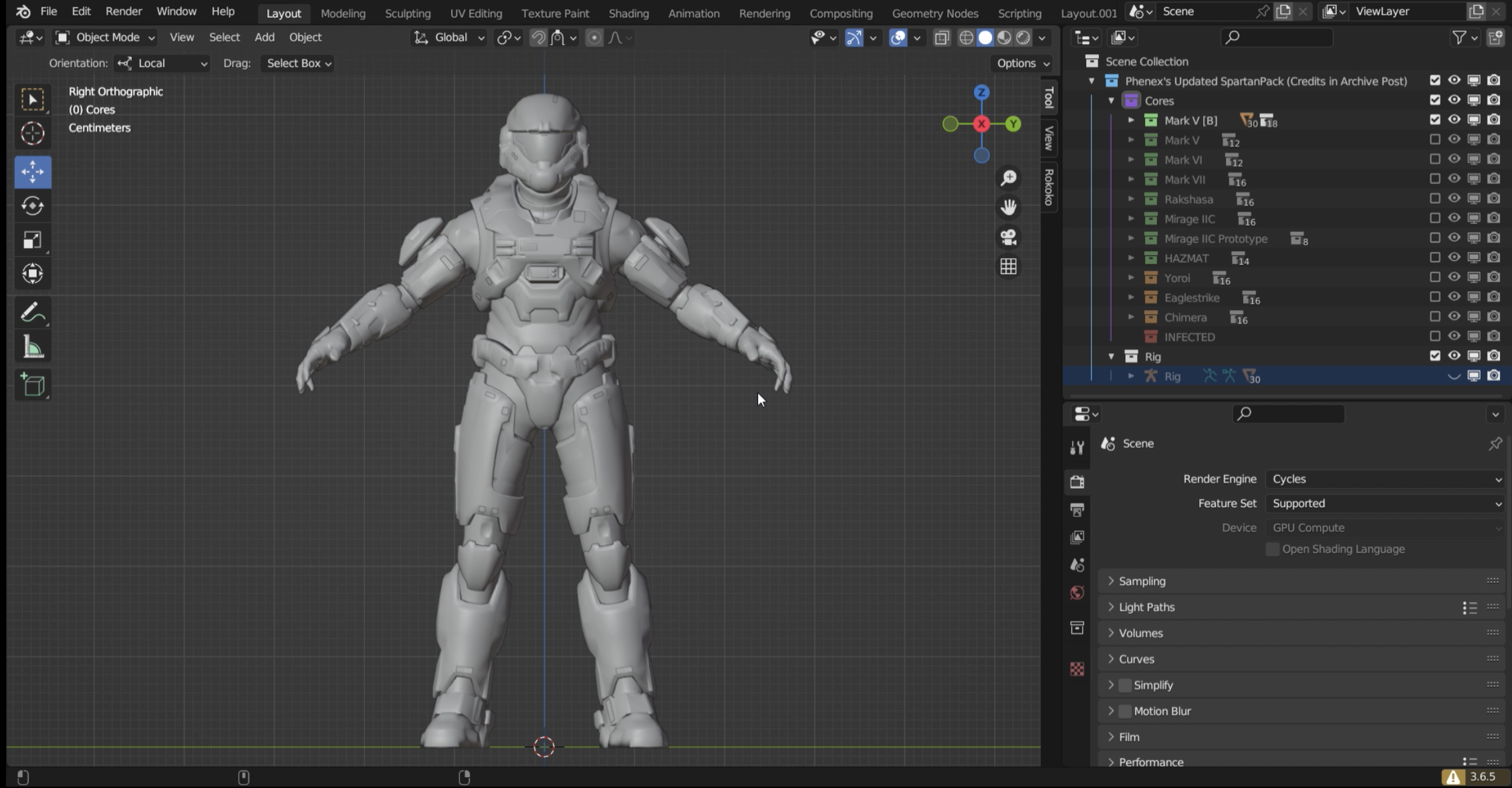The width and height of the screenshot is (1512, 788).
Task: Uncheck the Mark V [B] collection checkbox
Action: pos(1434,120)
